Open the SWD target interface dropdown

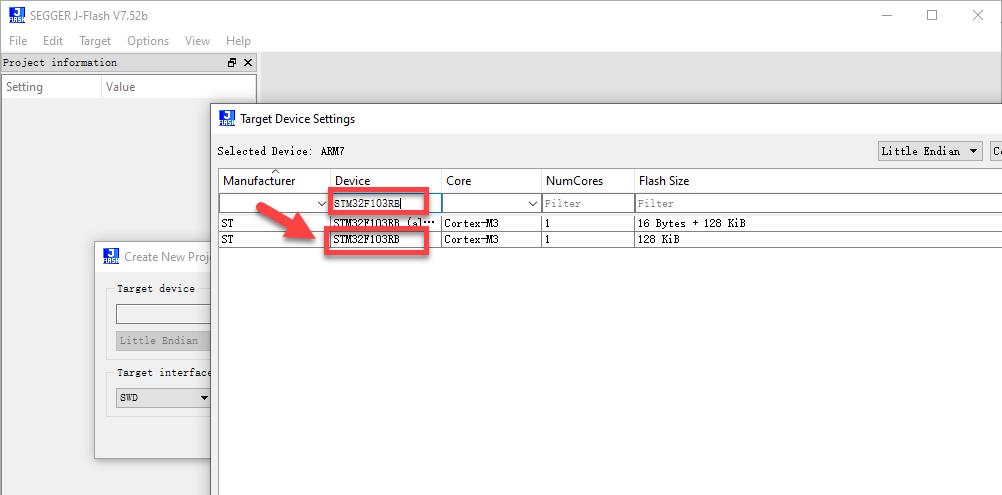164,397
